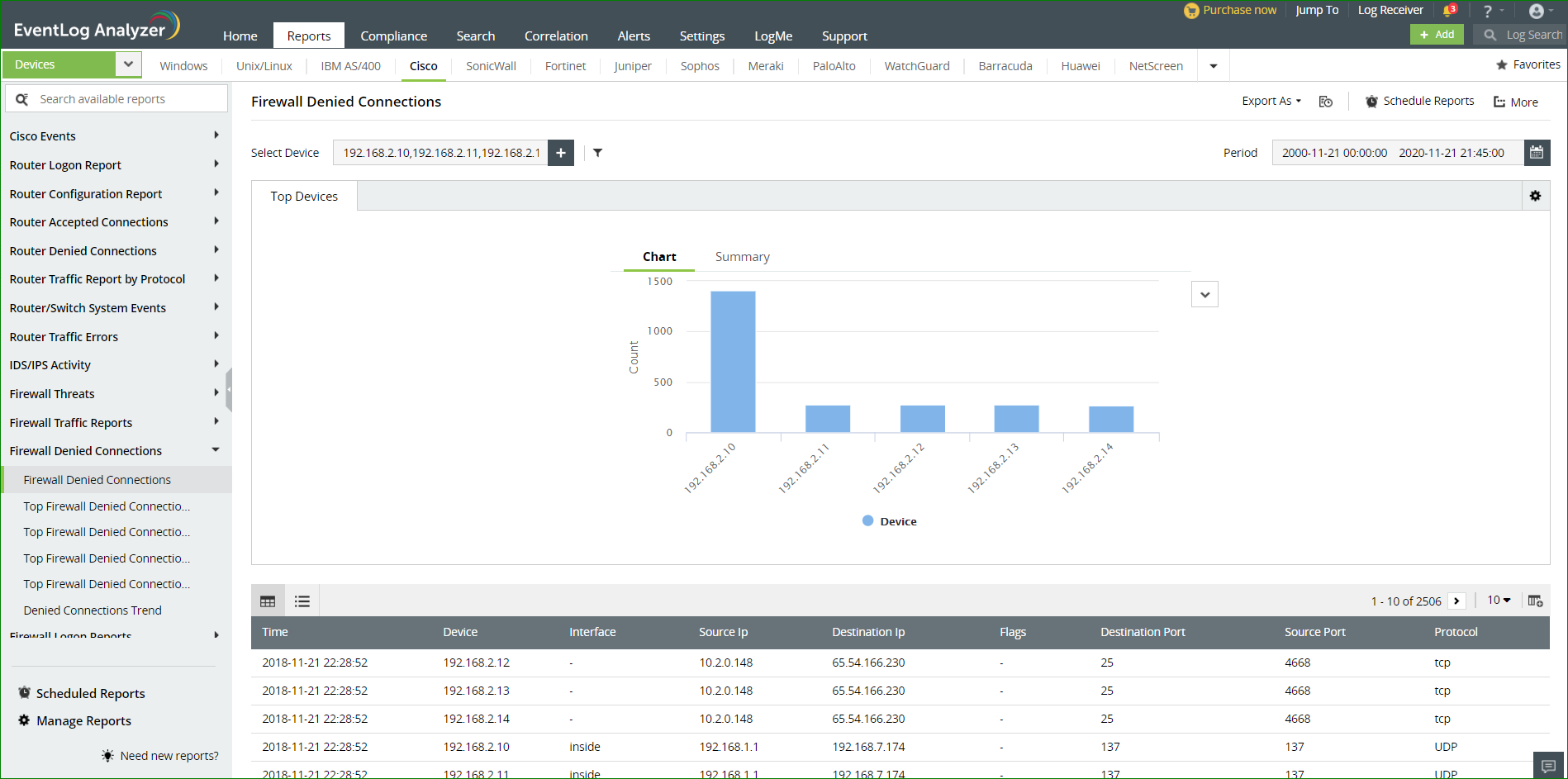Open Log Receiver
This screenshot has height=779, width=1568.
coord(1390,10)
